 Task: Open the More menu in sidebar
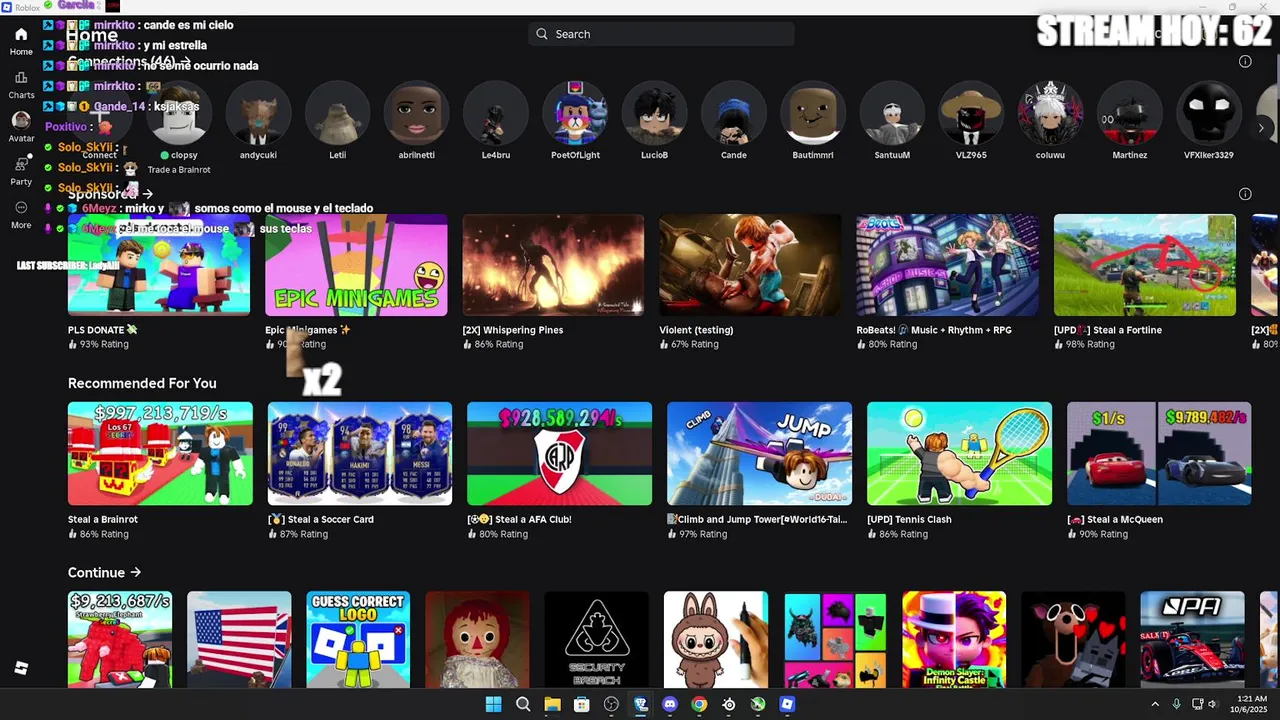pos(21,214)
